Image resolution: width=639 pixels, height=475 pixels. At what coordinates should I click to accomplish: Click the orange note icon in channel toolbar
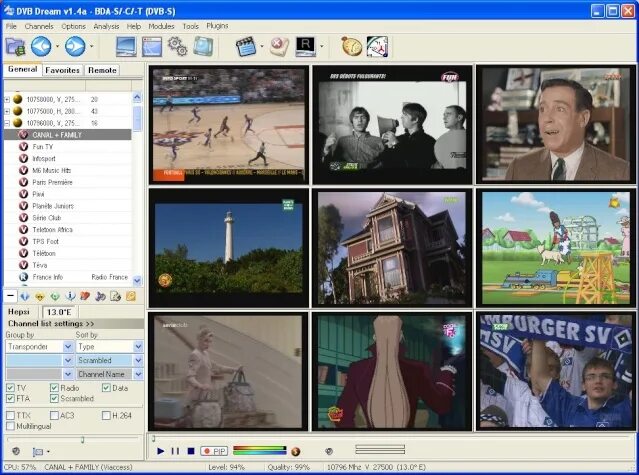[131, 296]
